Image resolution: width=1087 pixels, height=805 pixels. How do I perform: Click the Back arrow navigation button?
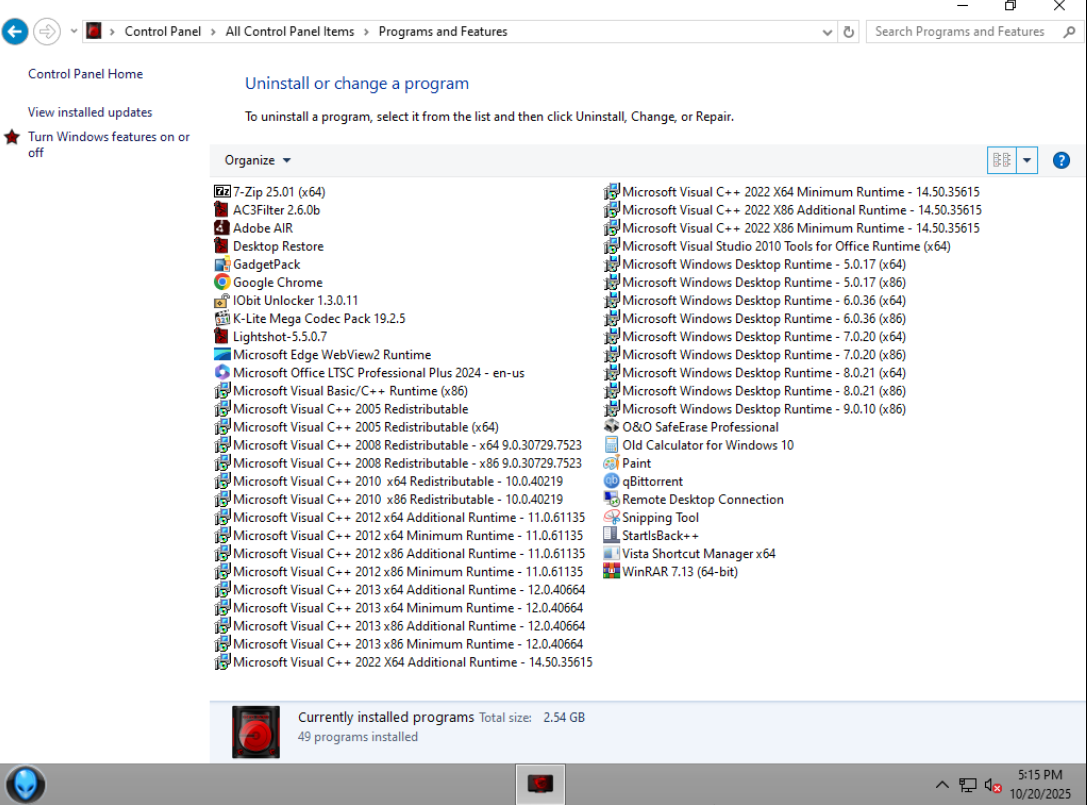click(15, 31)
